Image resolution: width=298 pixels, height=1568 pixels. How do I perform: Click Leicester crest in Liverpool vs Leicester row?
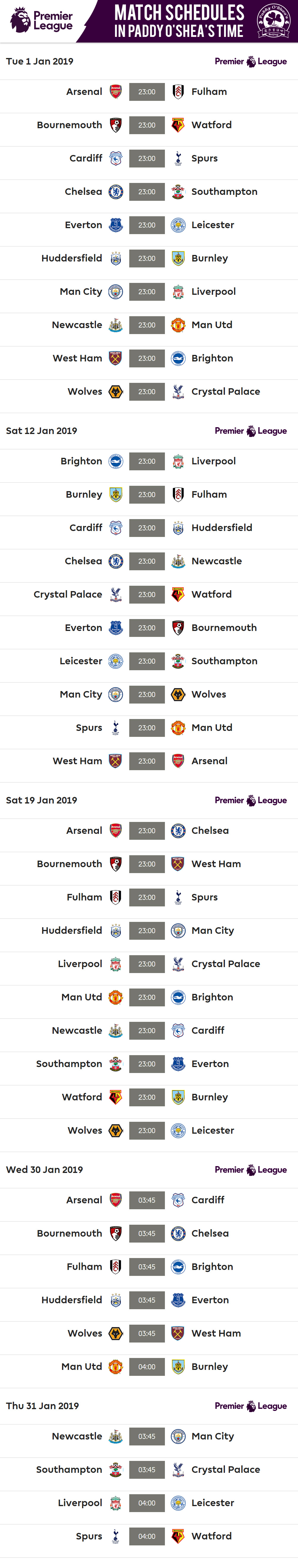click(x=178, y=1503)
